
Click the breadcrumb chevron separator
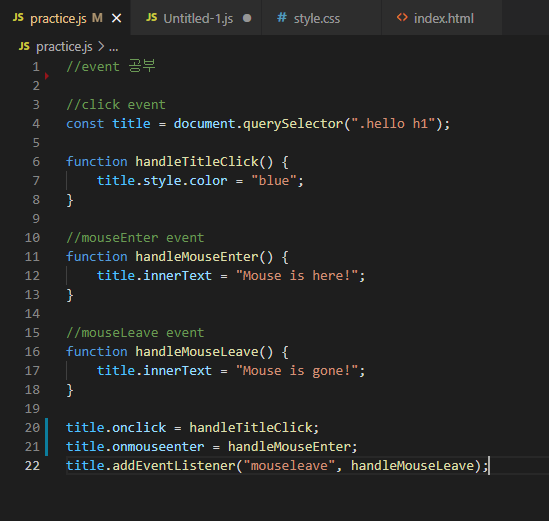pyautogui.click(x=101, y=46)
